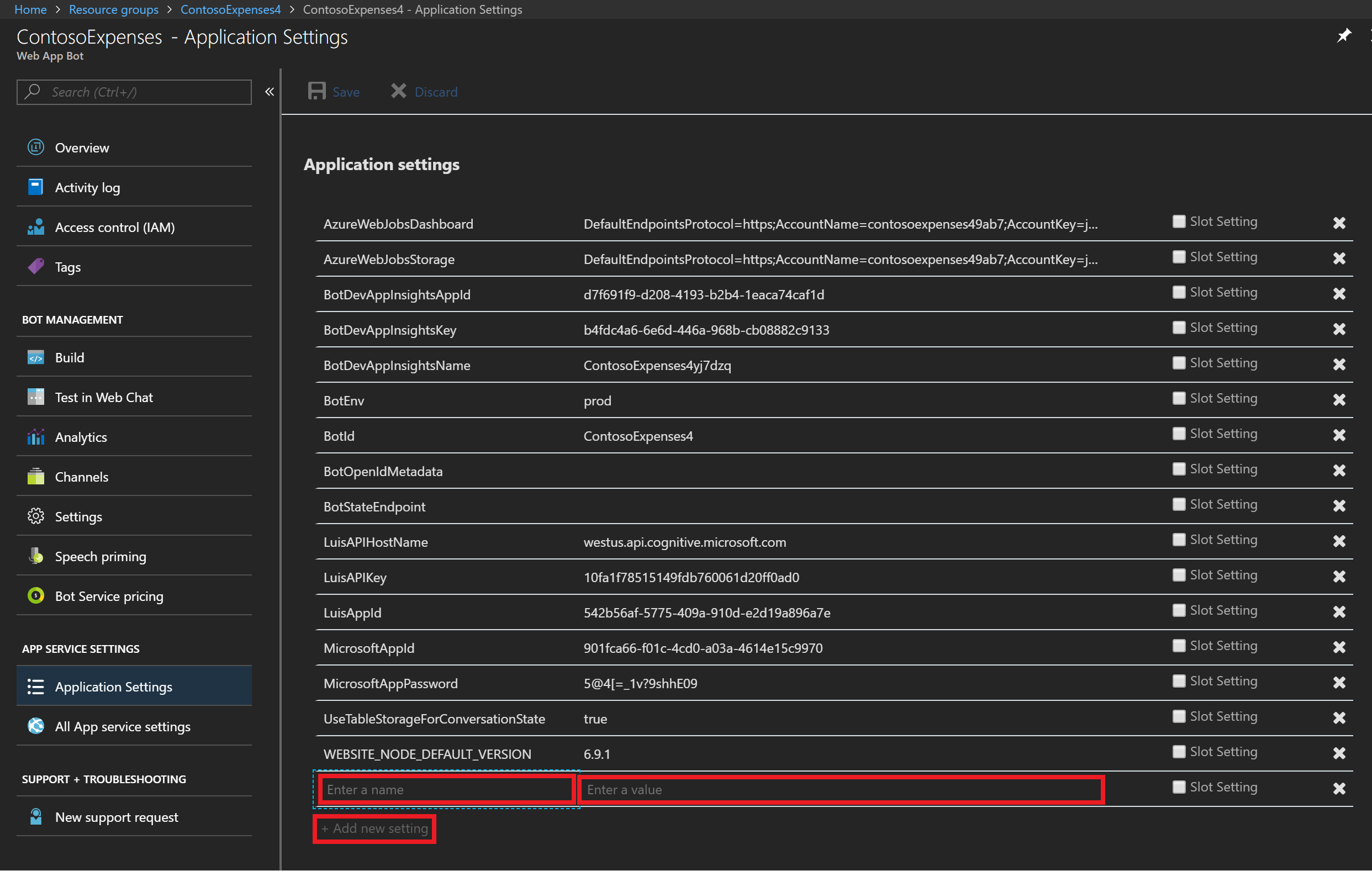Check Slot Setting for BotDevAppInsightsKey

[x=1179, y=328]
